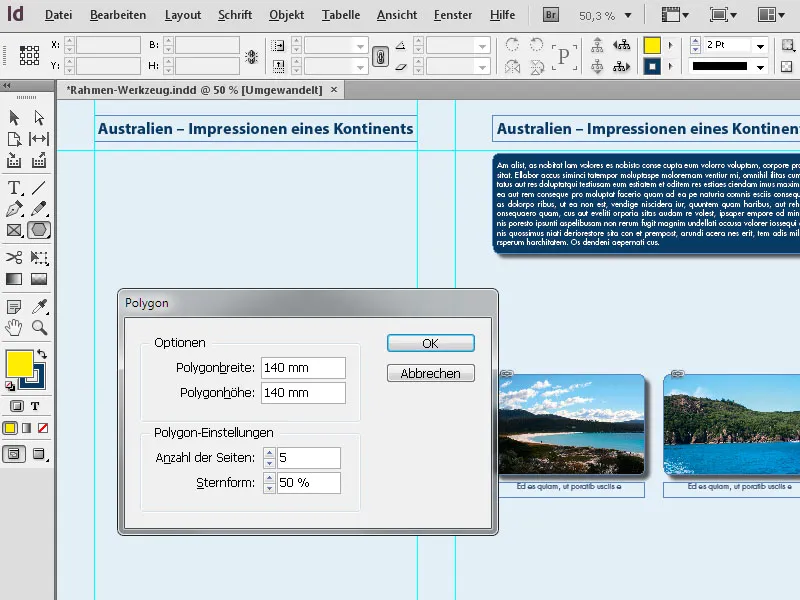Select the Polygon tool
The width and height of the screenshot is (800, 600).
[x=39, y=230]
